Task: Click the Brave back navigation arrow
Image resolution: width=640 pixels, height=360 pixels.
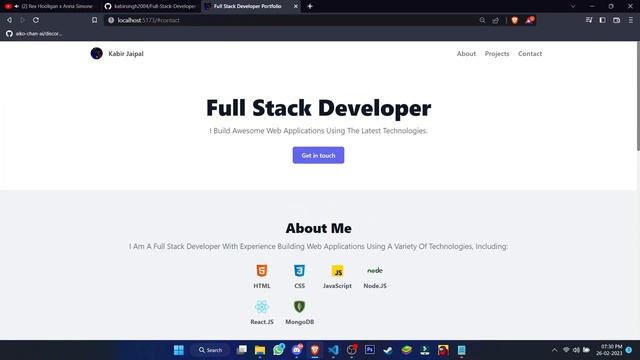Action: coord(9,20)
